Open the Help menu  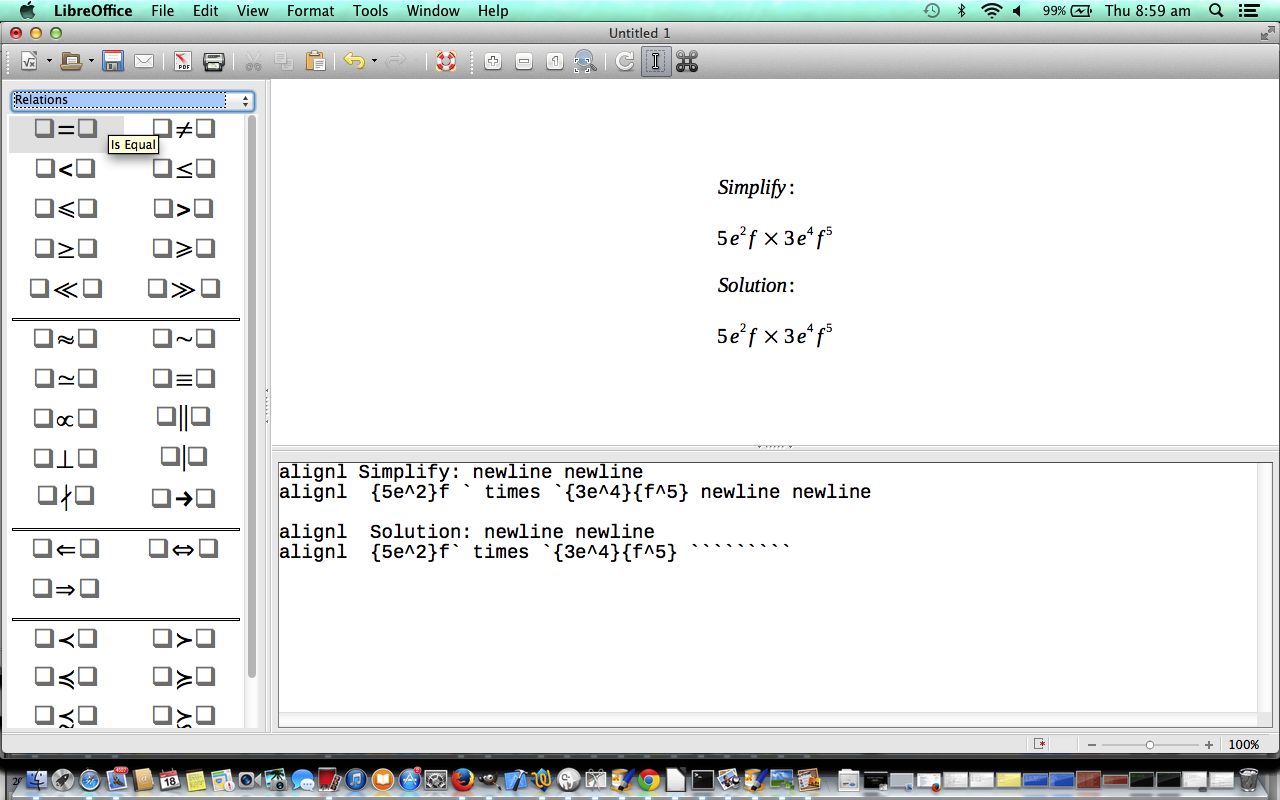pos(493,11)
